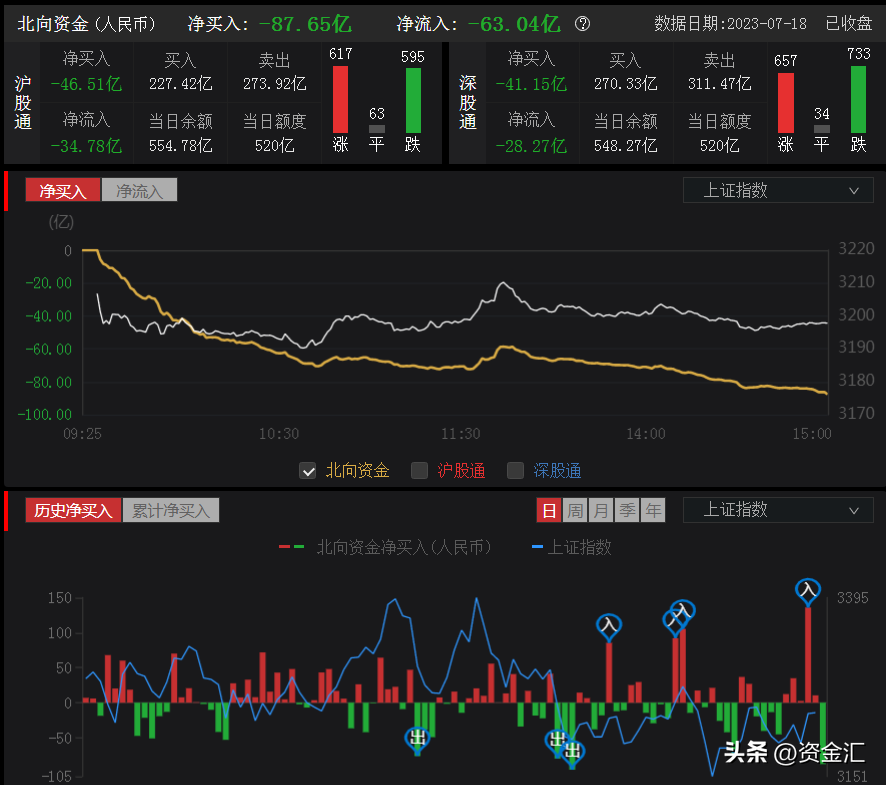The image size is (886, 785).
Task: Click the rightmost 出 marker on the history chart
Action: pyautogui.click(x=573, y=751)
